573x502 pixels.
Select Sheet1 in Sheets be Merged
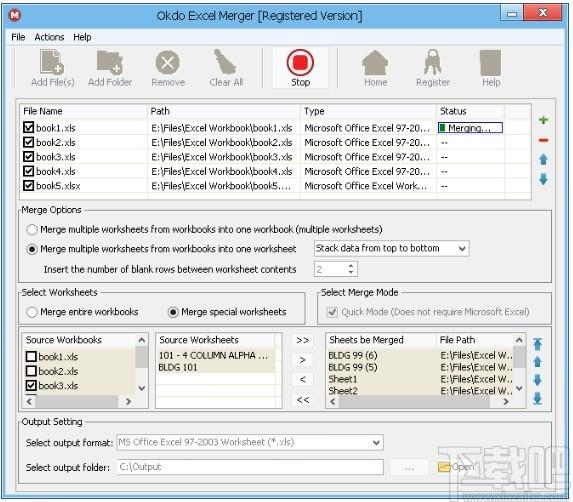(x=343, y=379)
